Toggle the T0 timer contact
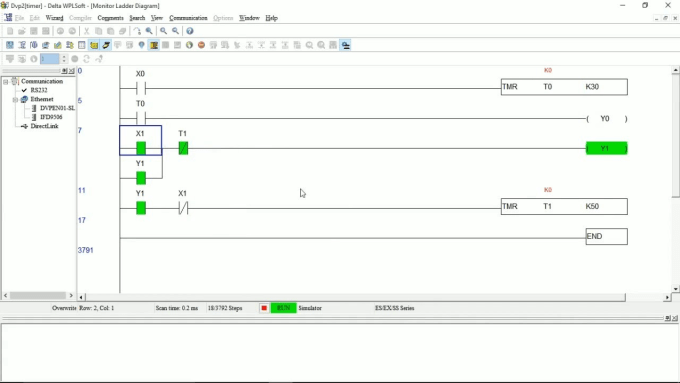Screen dimensions: 680x383 [x=141, y=118]
